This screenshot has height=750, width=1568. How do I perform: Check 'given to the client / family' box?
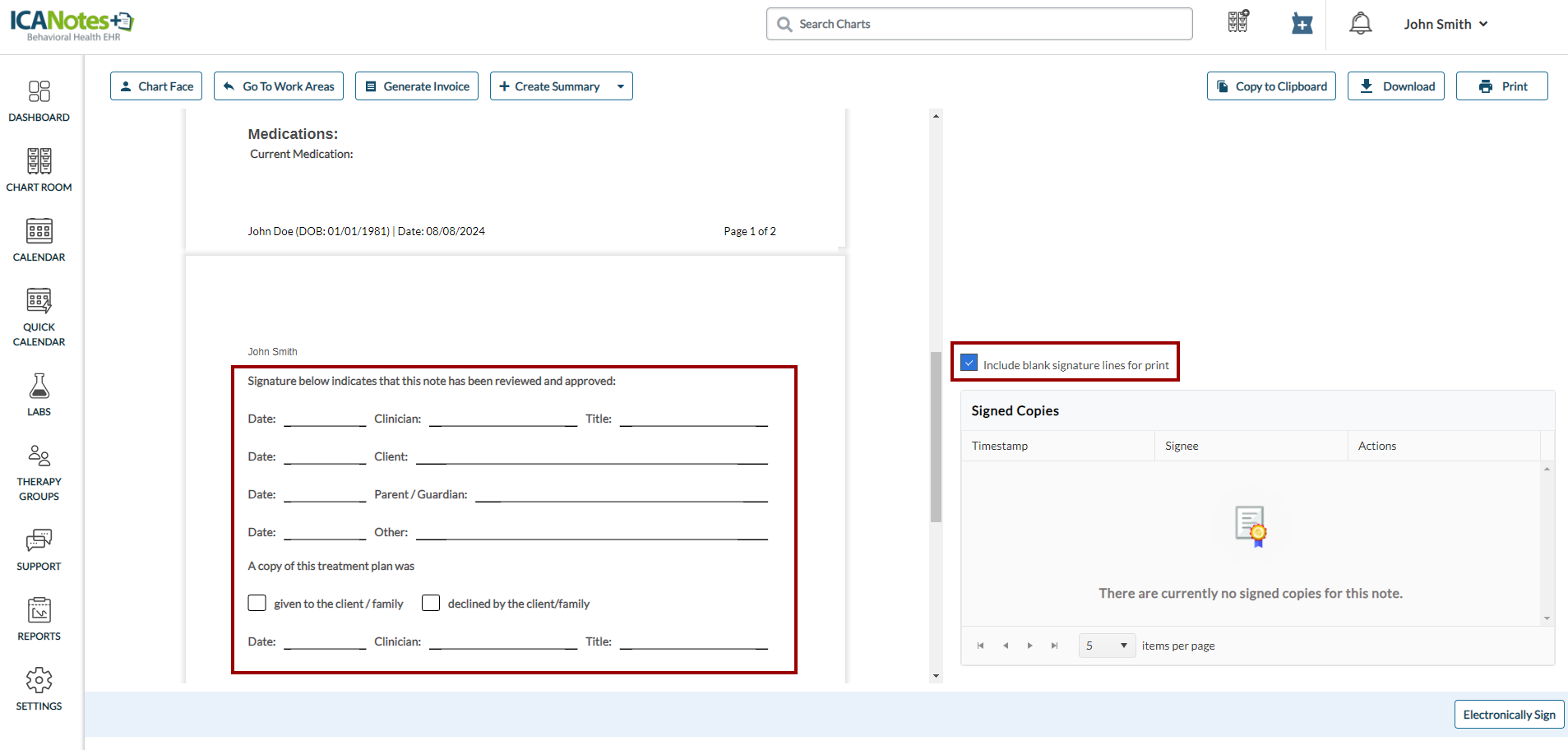tap(257, 603)
